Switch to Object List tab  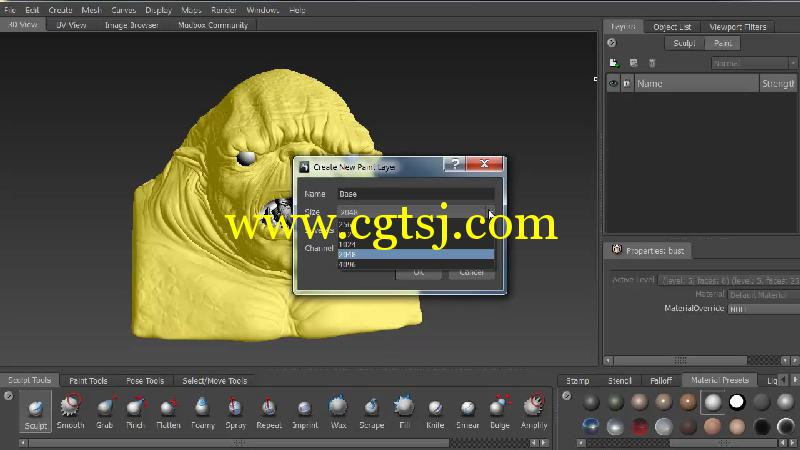672,27
